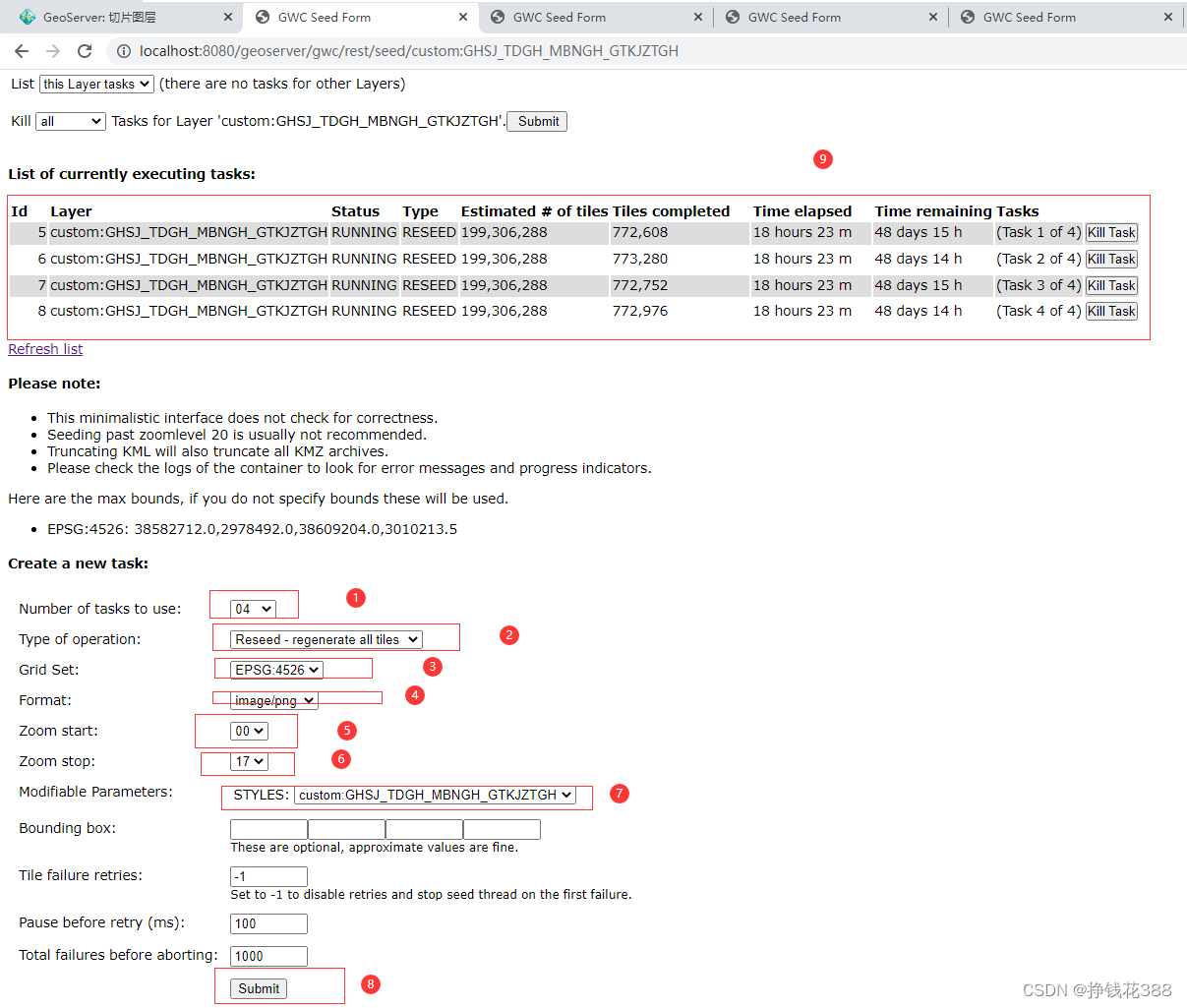Viewport: 1187px width, 1008px height.
Task: Kill Task for task Id 5
Action: [x=1110, y=232]
